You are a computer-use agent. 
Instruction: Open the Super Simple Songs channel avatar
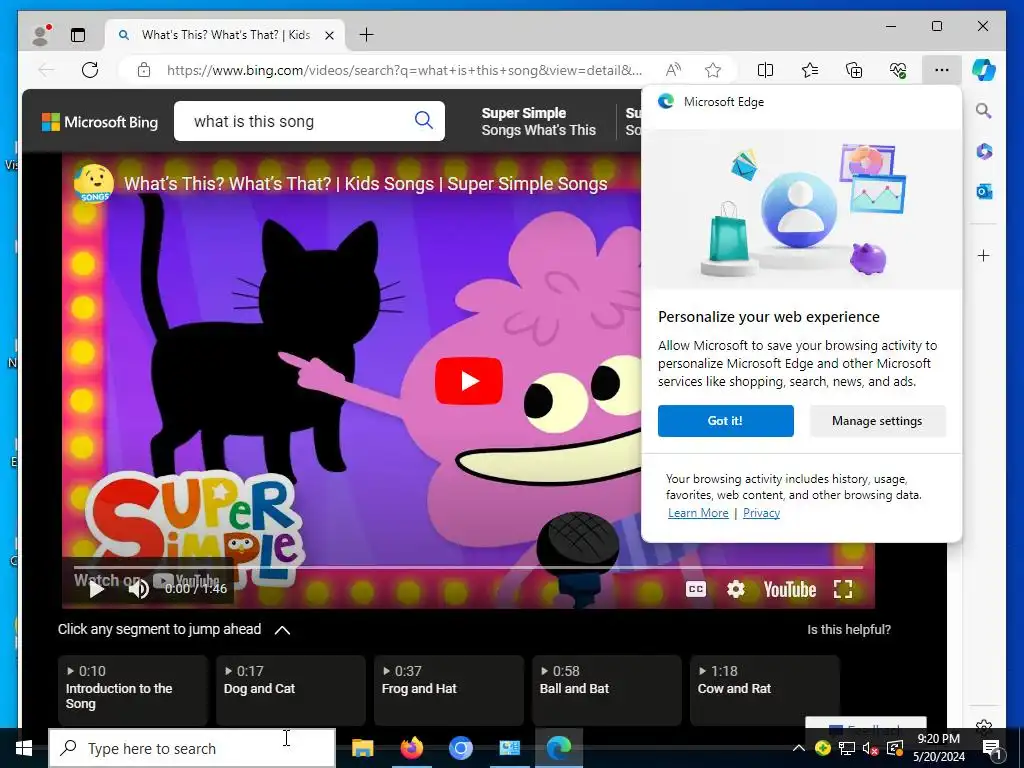[94, 184]
